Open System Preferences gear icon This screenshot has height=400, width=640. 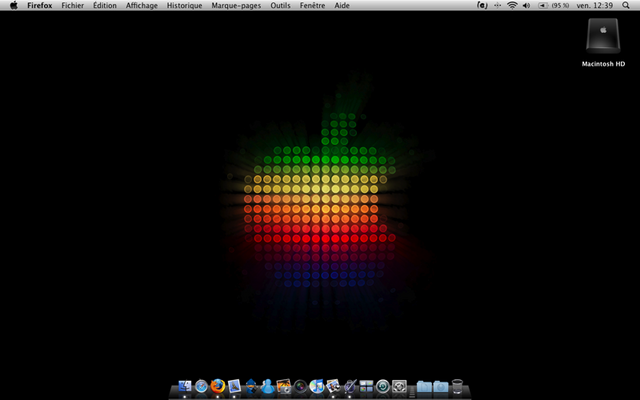tap(399, 386)
